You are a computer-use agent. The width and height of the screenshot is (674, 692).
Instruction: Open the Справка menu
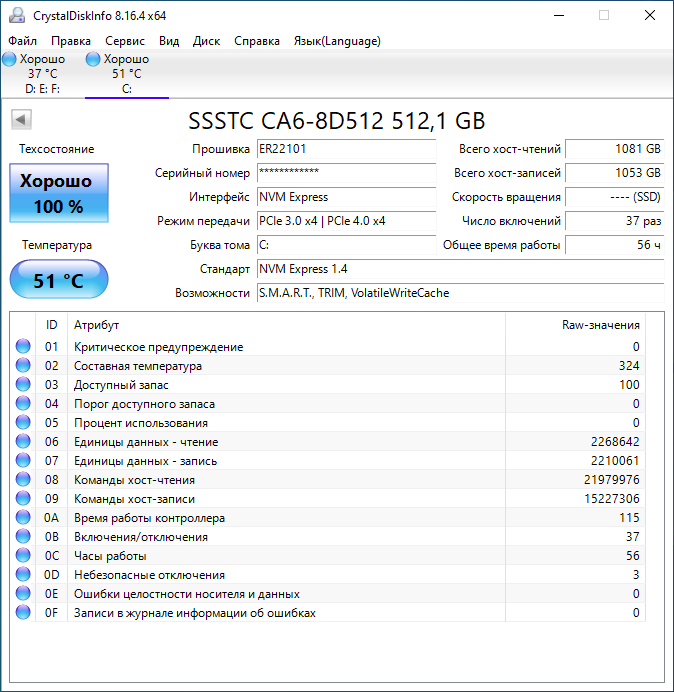coord(256,41)
